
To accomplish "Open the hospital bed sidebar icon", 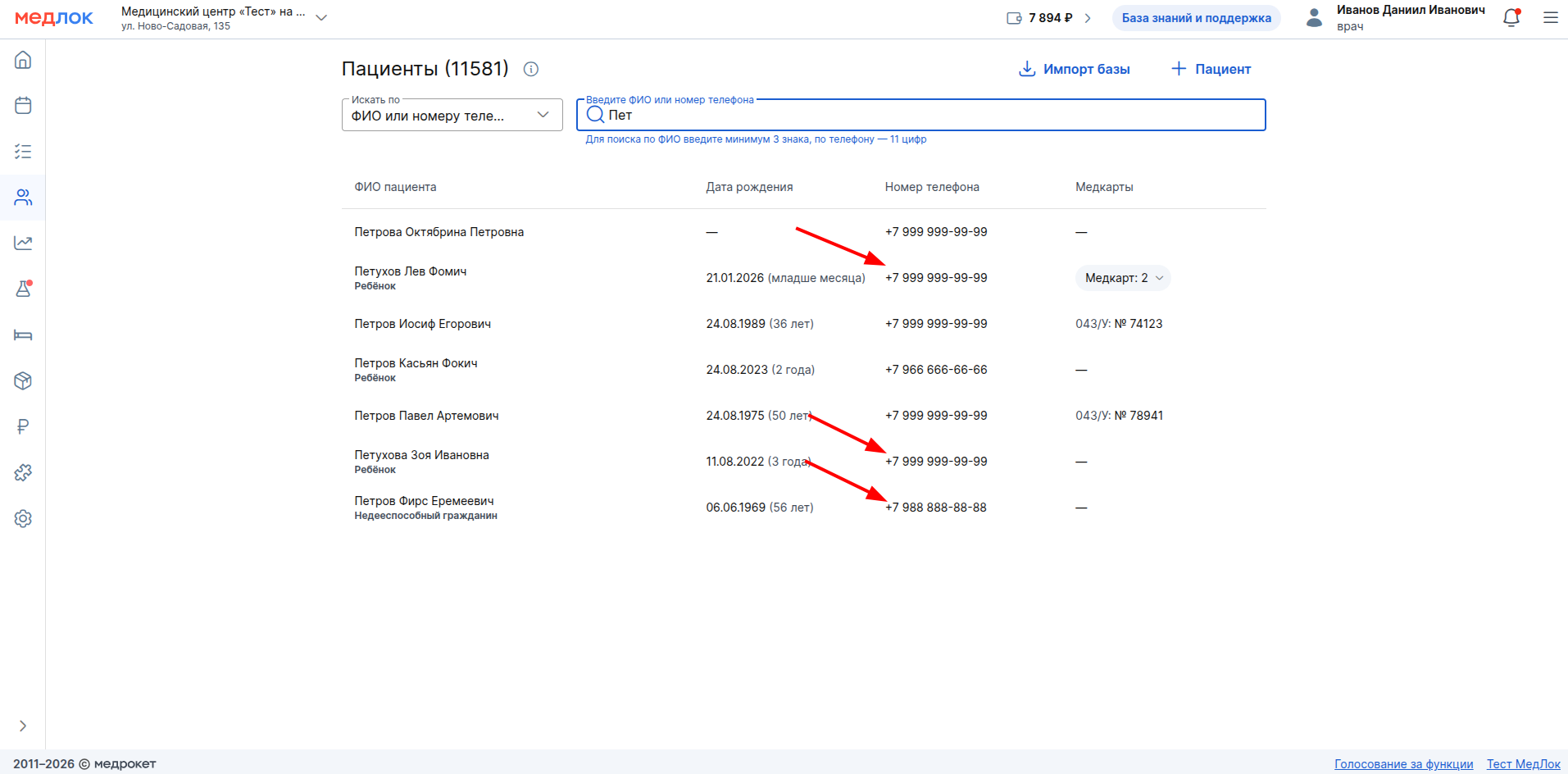I will coord(23,335).
